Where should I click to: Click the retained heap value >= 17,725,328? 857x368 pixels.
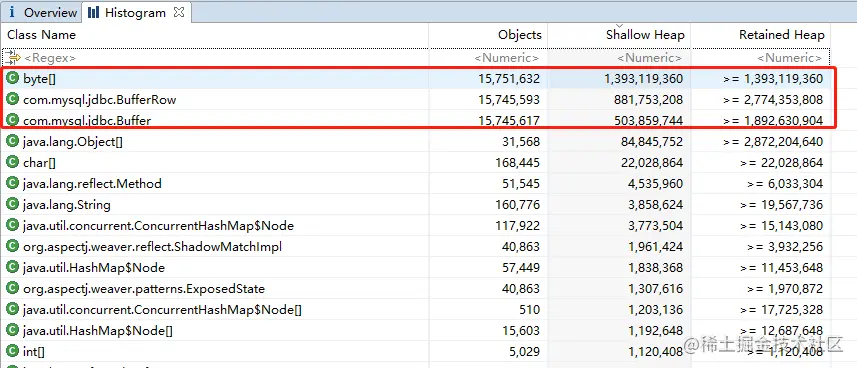tap(782, 309)
